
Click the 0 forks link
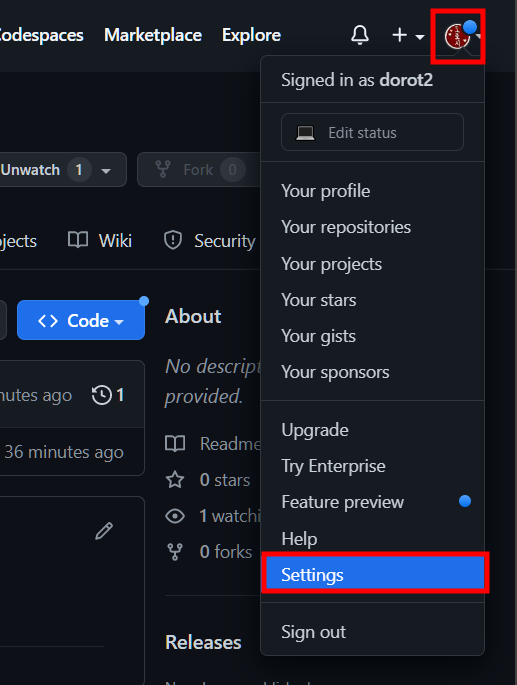click(226, 552)
